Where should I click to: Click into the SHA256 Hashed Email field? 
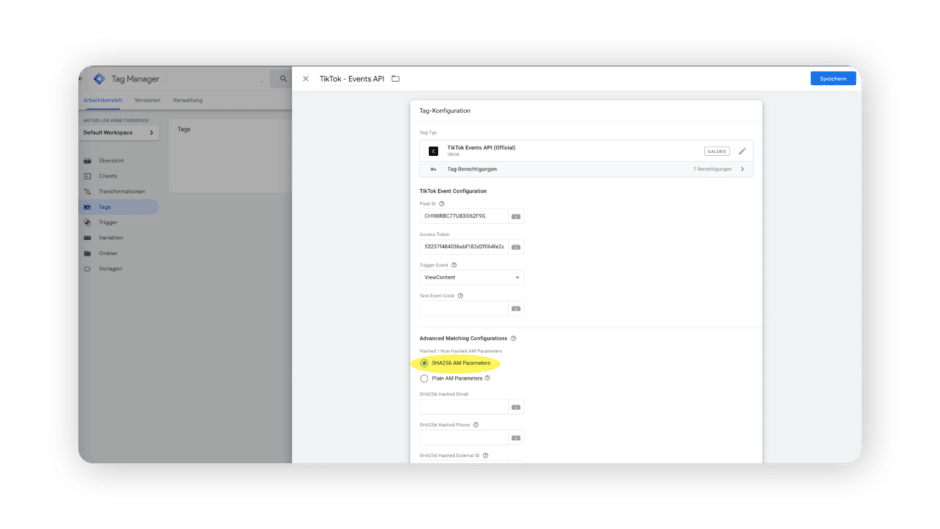click(463, 407)
